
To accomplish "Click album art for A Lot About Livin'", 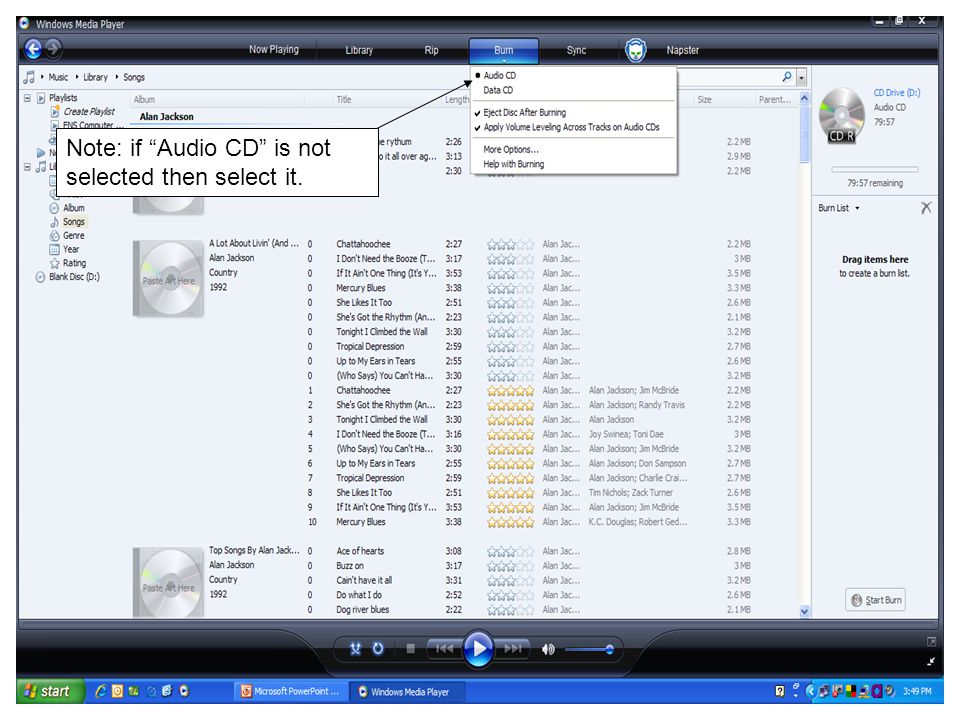I will pyautogui.click(x=168, y=279).
